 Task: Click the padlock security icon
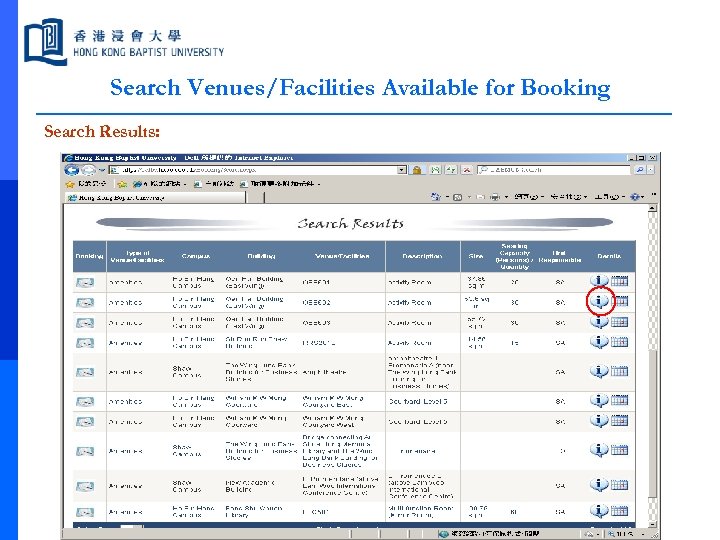coord(417,170)
